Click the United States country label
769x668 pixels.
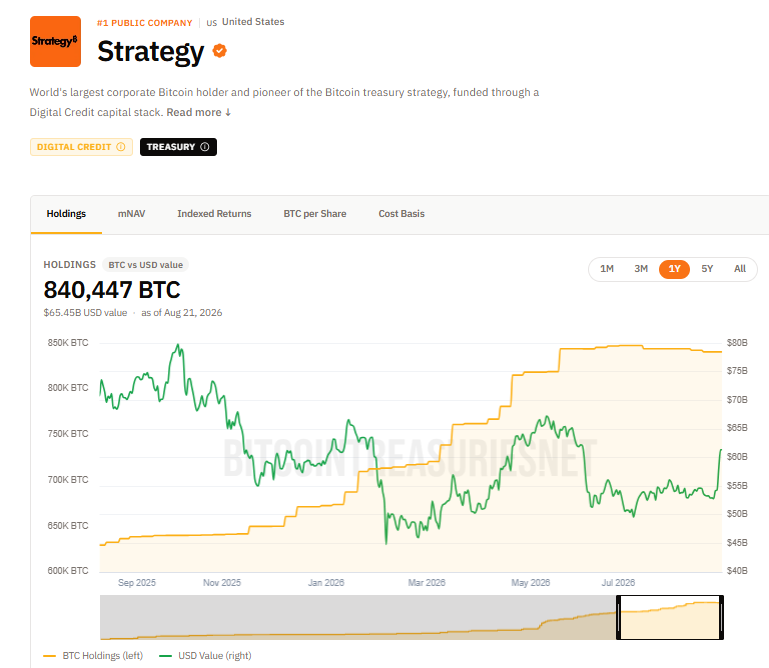[x=253, y=22]
